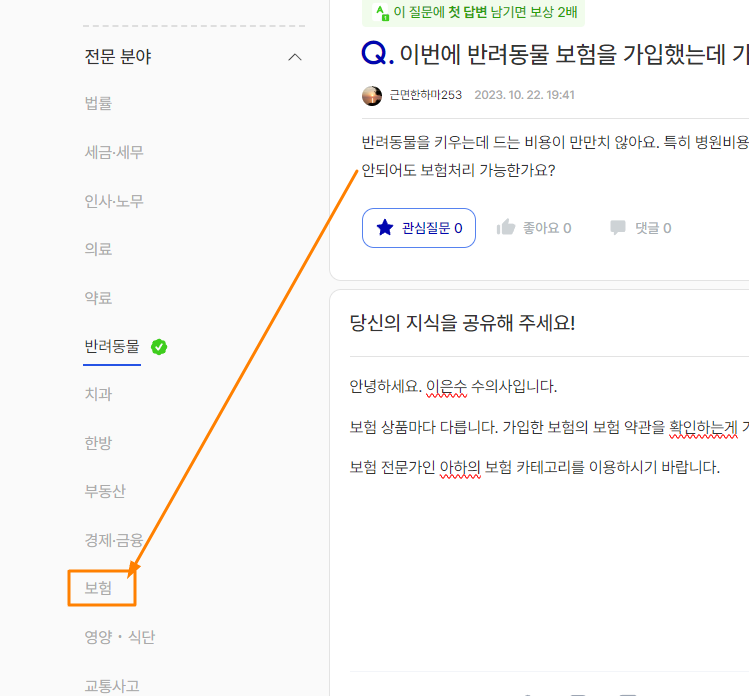Open 약료 category in sidebar
Image resolution: width=749 pixels, height=696 pixels.
pos(98,298)
